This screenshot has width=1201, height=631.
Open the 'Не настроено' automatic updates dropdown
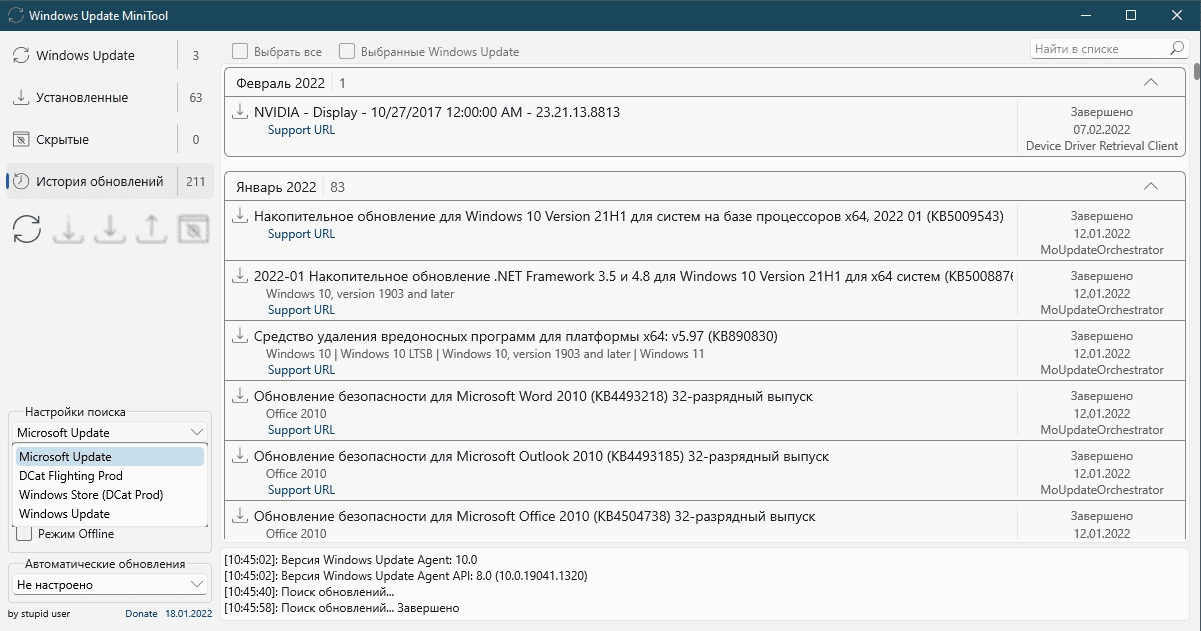(111, 584)
